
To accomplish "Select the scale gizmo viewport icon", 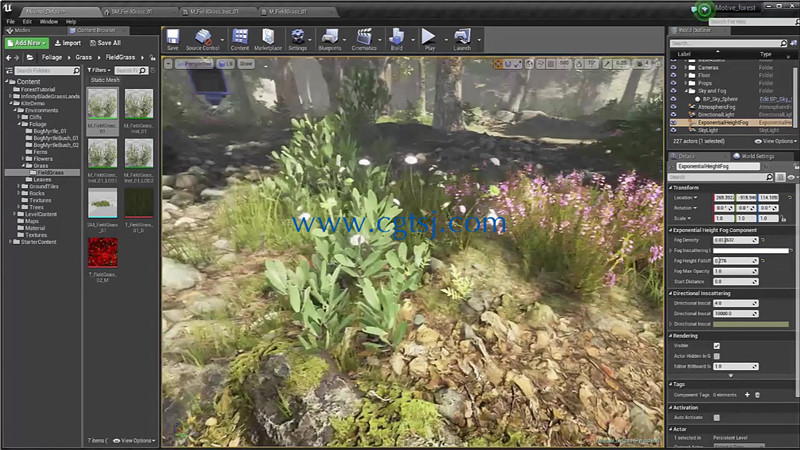I will coord(518,64).
